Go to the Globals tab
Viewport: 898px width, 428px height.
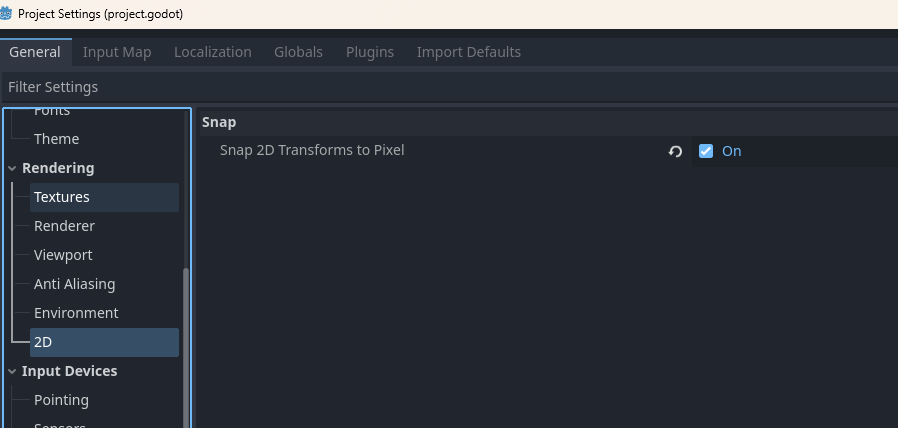pyautogui.click(x=298, y=52)
